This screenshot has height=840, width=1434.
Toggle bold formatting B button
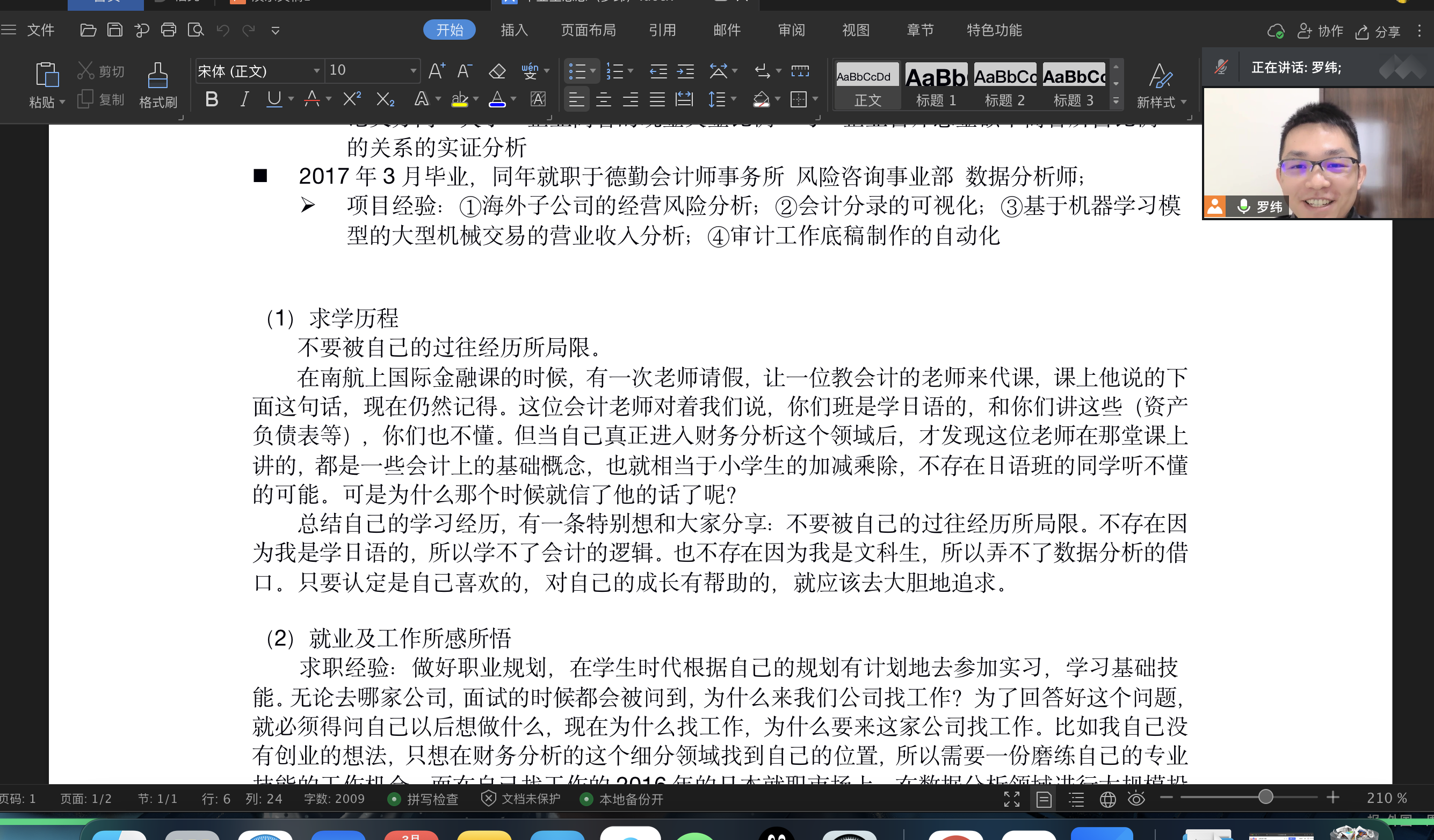point(212,99)
